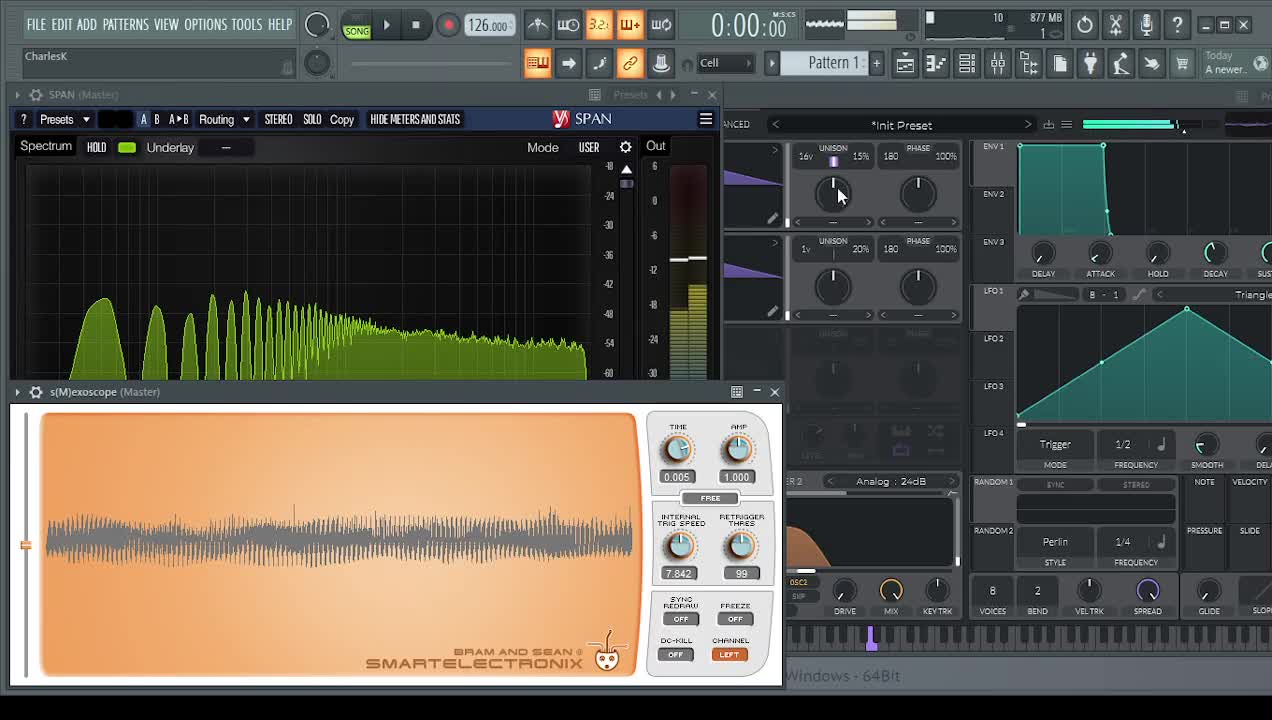Toggle SOLO in SPAN
1272x720 pixels.
(312, 119)
